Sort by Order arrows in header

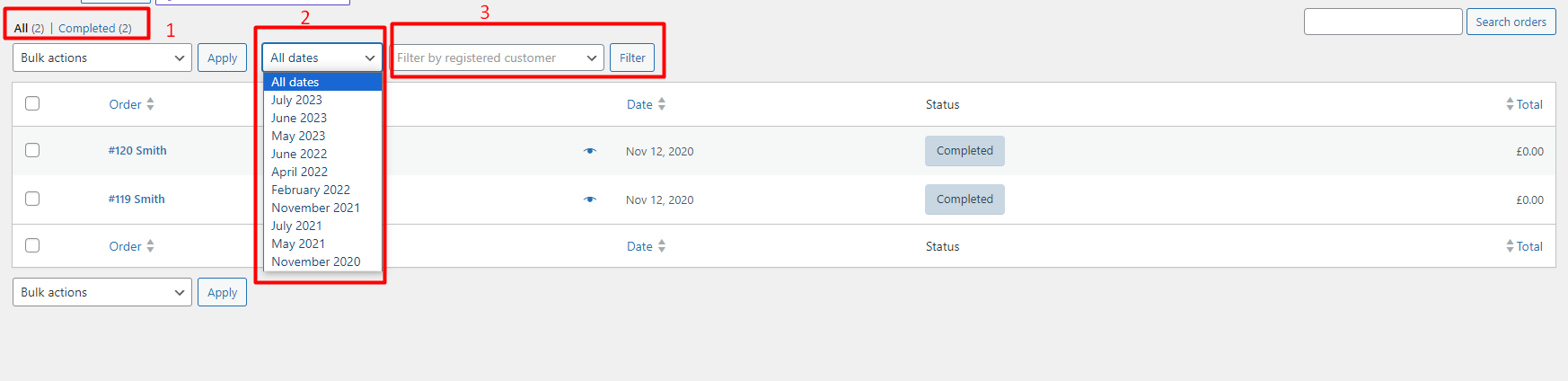[150, 104]
